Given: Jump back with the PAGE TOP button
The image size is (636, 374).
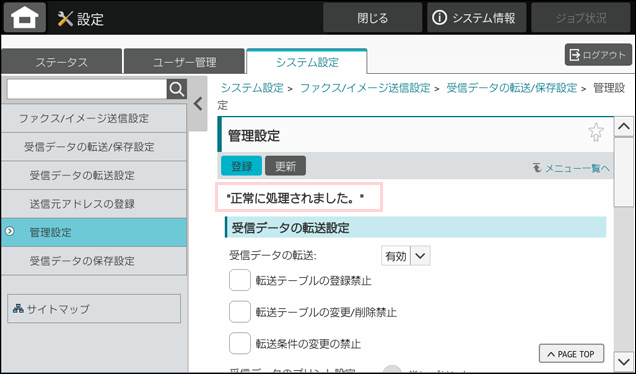Looking at the screenshot, I should coord(572,354).
